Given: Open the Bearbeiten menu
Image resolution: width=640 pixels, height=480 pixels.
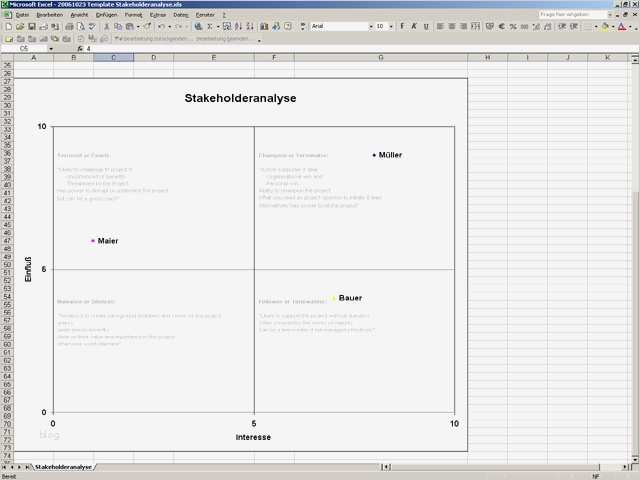Looking at the screenshot, I should 50,15.
